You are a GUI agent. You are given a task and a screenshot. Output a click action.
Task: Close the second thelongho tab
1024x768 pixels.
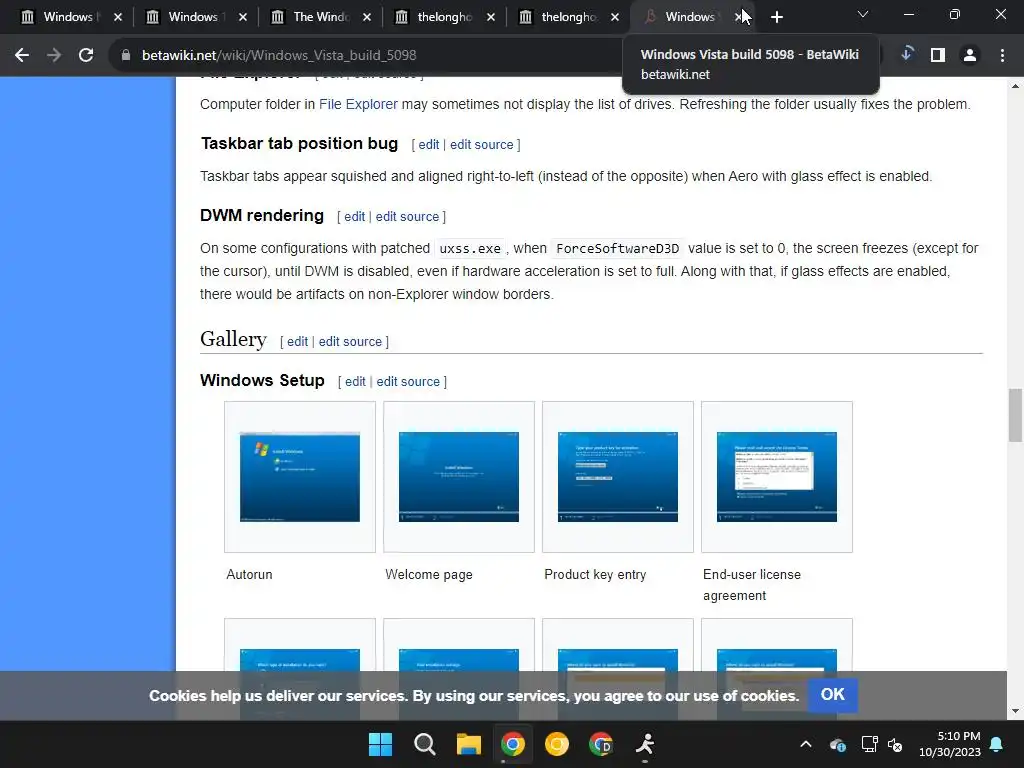click(615, 17)
